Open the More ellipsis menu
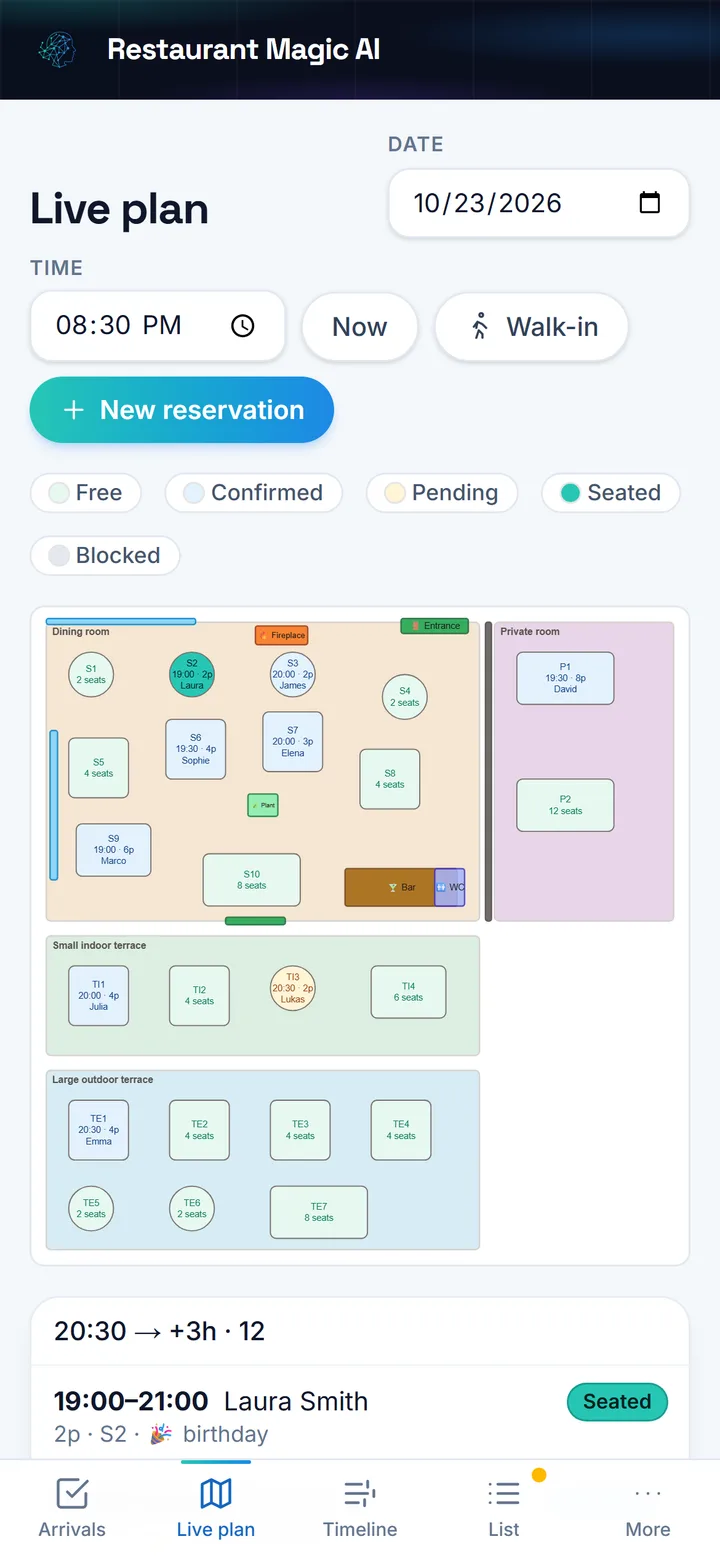 648,1494
